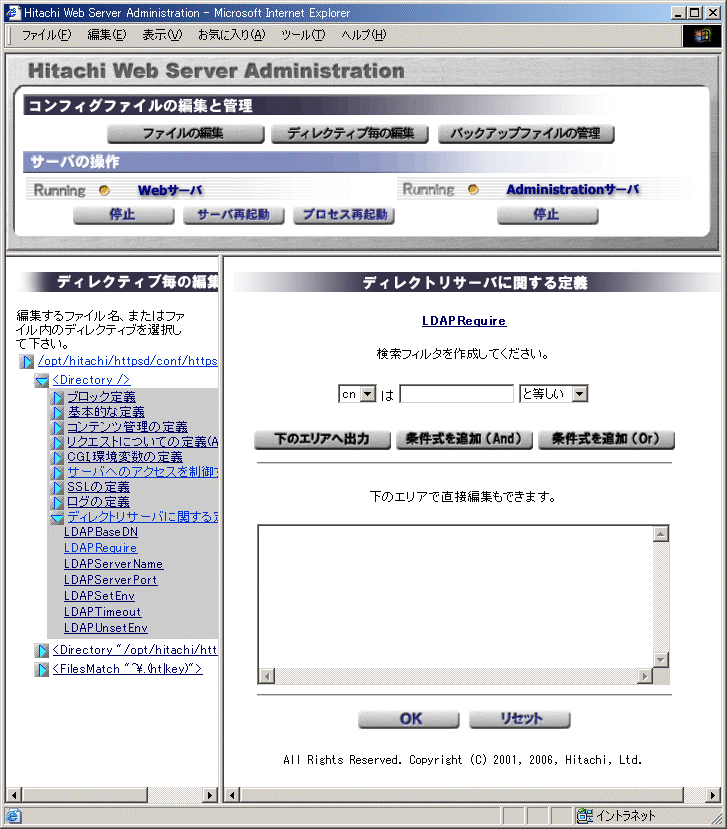The height and width of the screenshot is (829, 727).
Task: Open the お気に入り(A) menu
Action: click(x=232, y=35)
